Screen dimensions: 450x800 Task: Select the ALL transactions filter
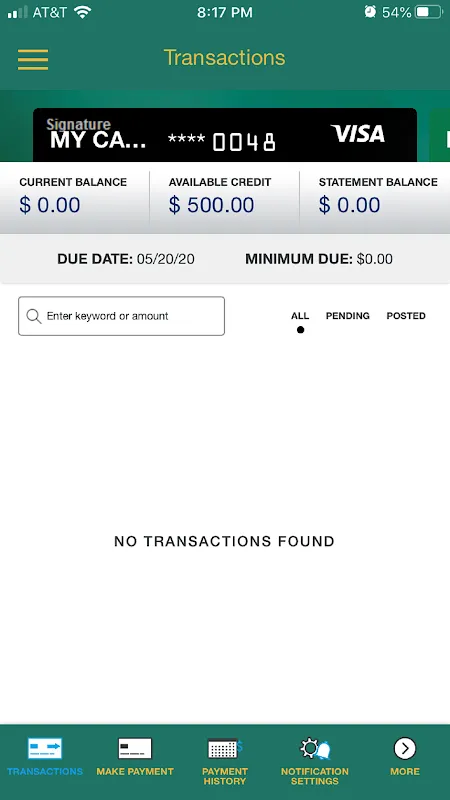tap(300, 316)
